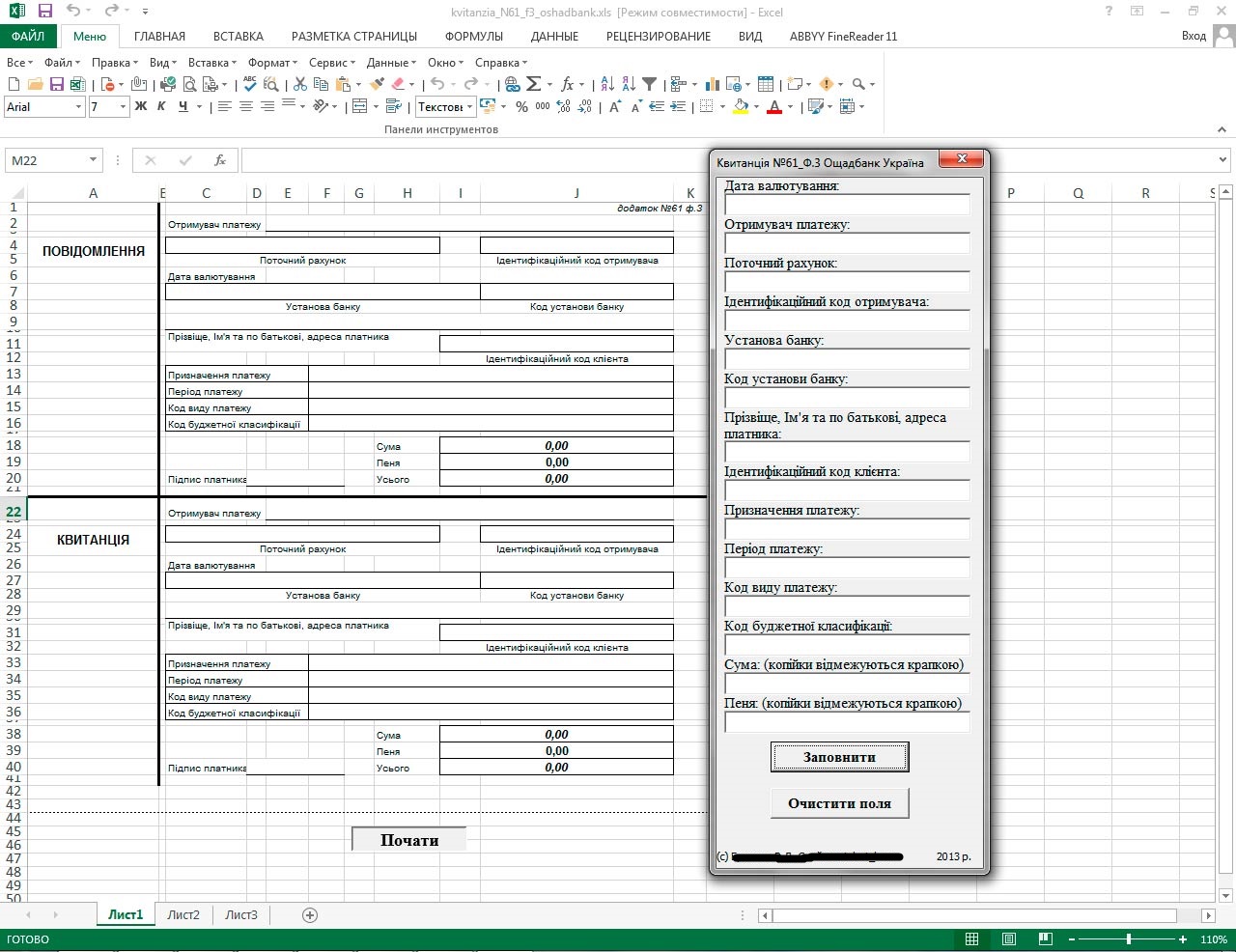Adjust the zoom slider handle
1236x952 pixels.
tap(1128, 939)
